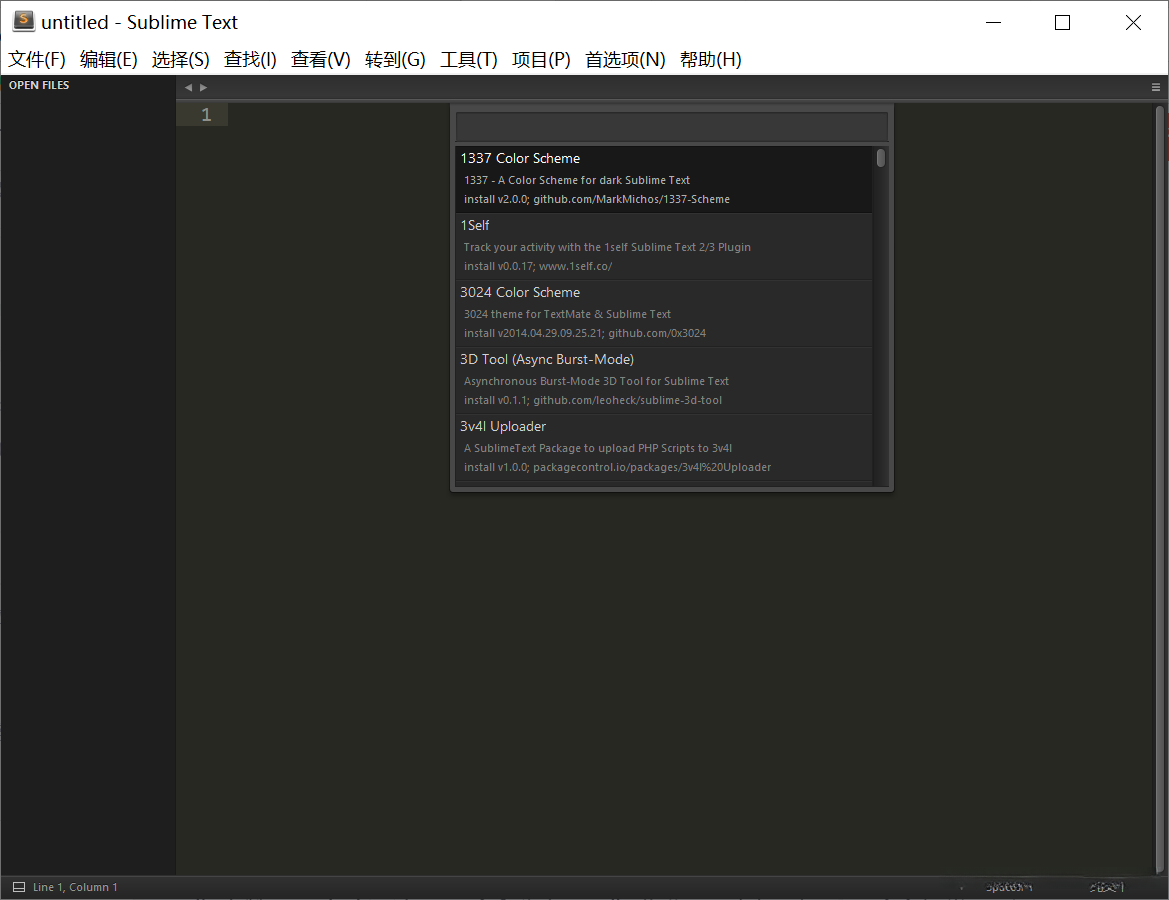This screenshot has height=900, width=1169.
Task: Click the Spaces indentation status item
Action: pyautogui.click(x=1009, y=887)
